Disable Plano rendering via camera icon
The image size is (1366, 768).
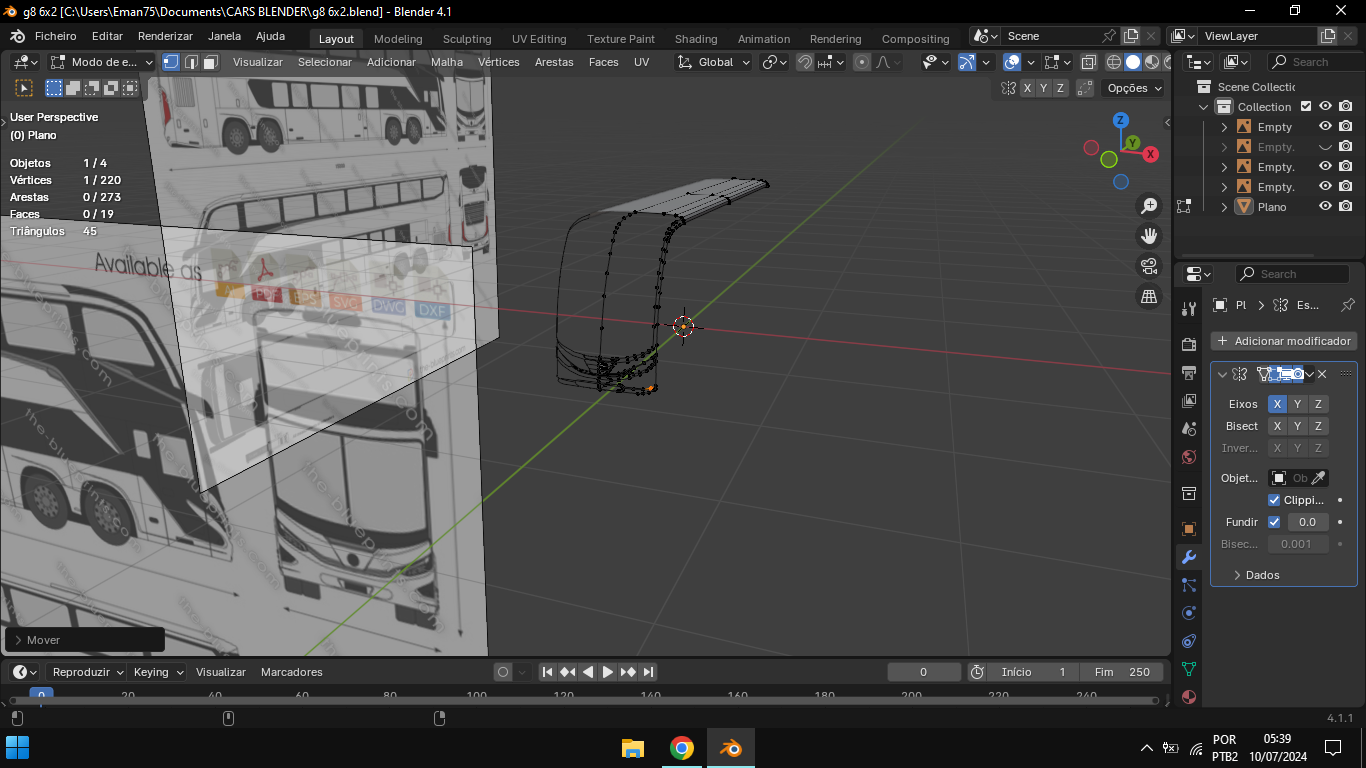[1346, 207]
